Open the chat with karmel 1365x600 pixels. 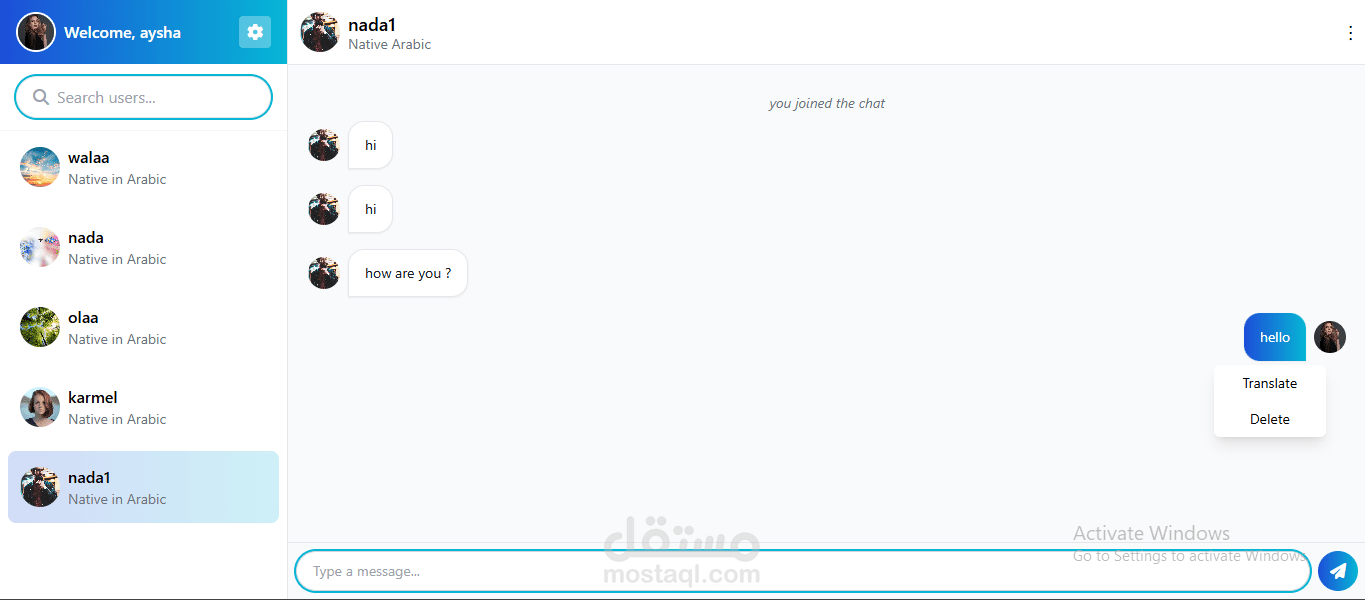[x=143, y=407]
